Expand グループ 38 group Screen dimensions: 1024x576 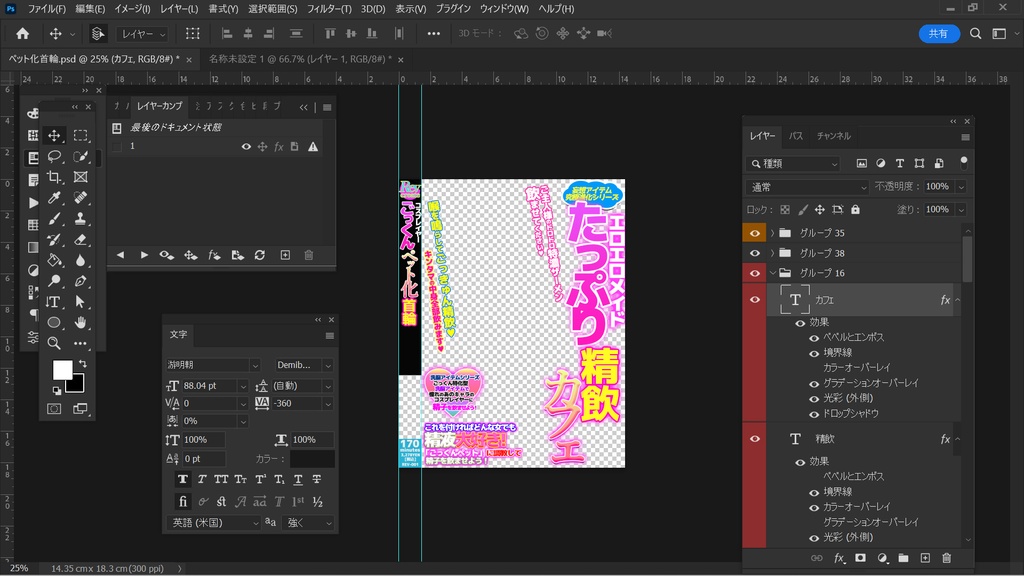tap(772, 253)
